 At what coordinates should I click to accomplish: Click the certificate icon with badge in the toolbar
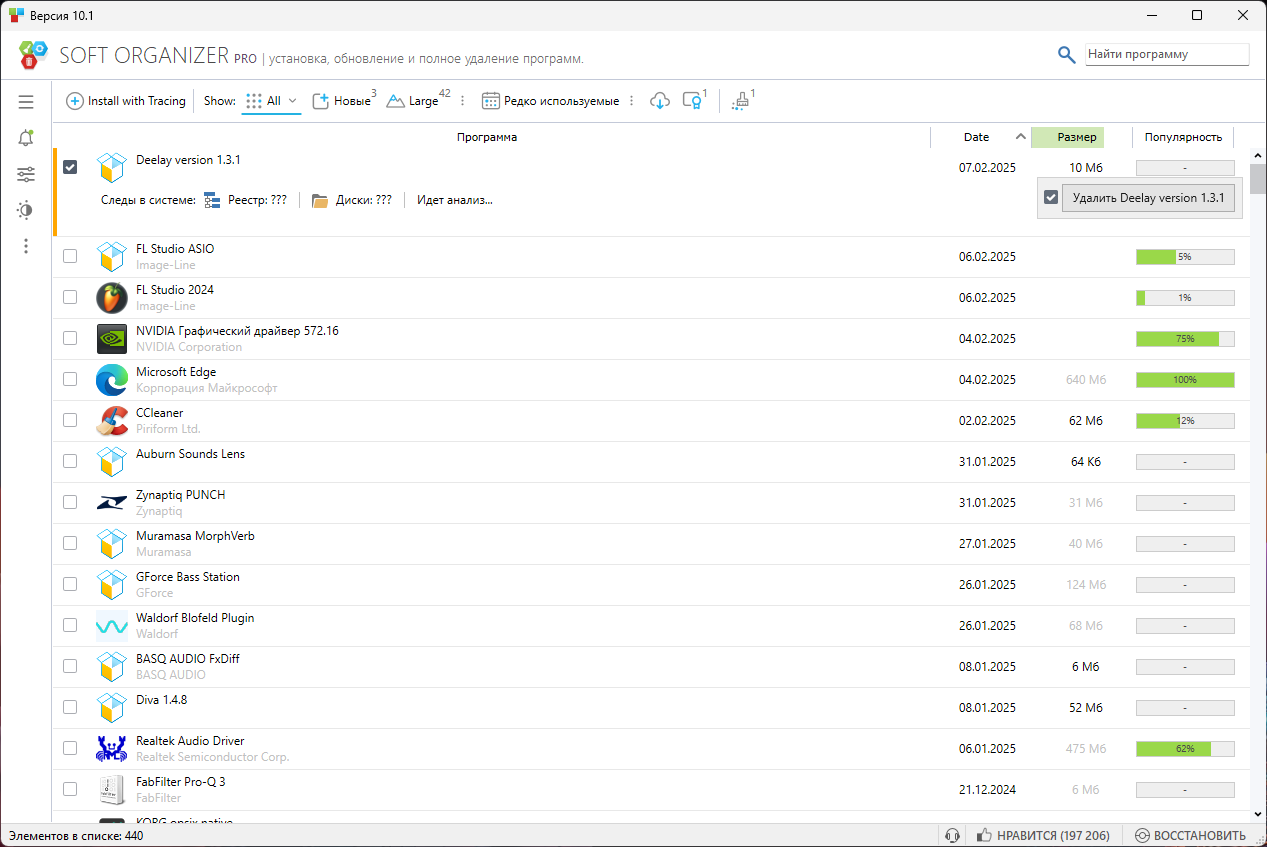click(x=691, y=101)
